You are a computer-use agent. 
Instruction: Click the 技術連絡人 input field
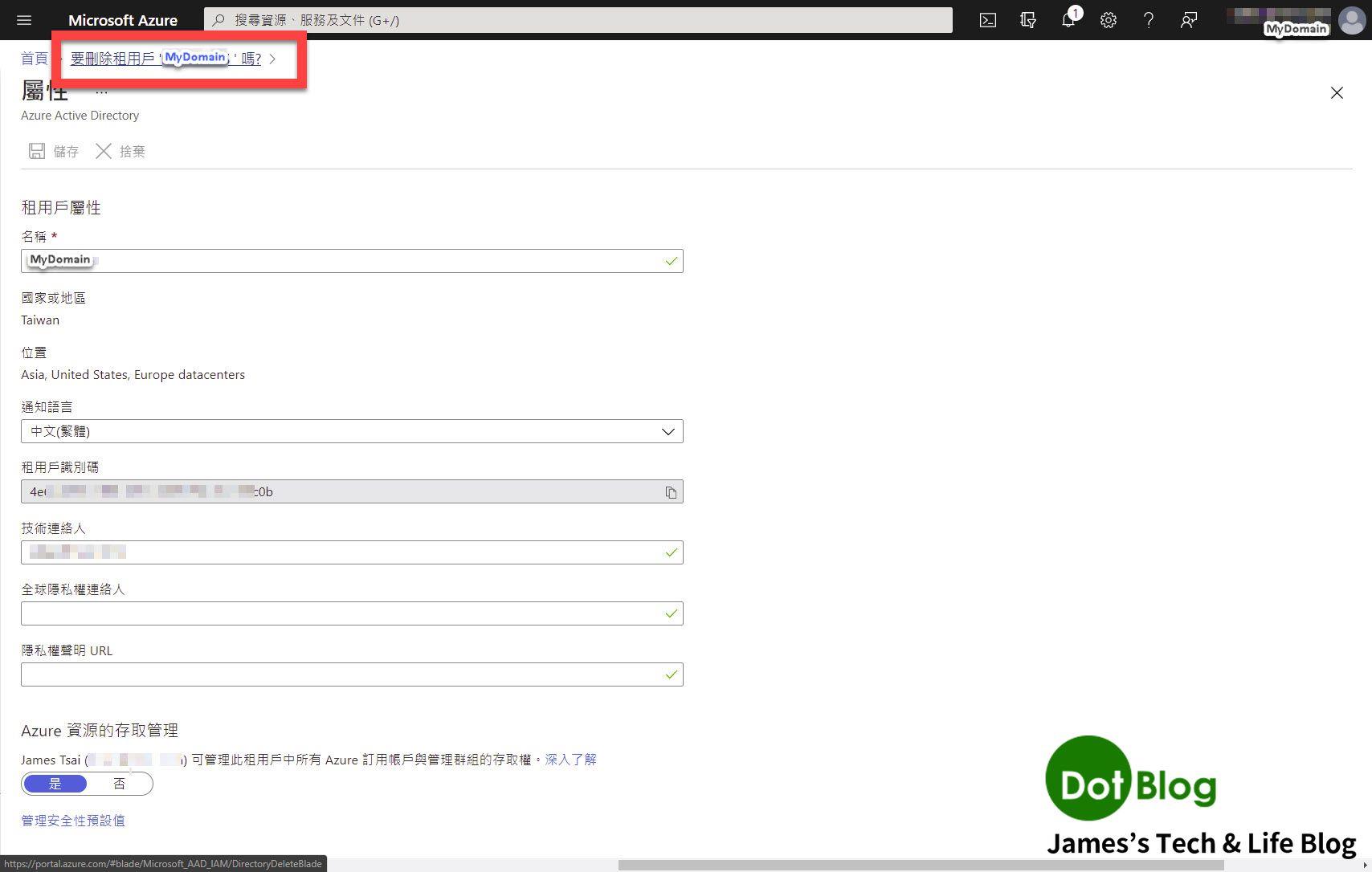click(x=352, y=552)
